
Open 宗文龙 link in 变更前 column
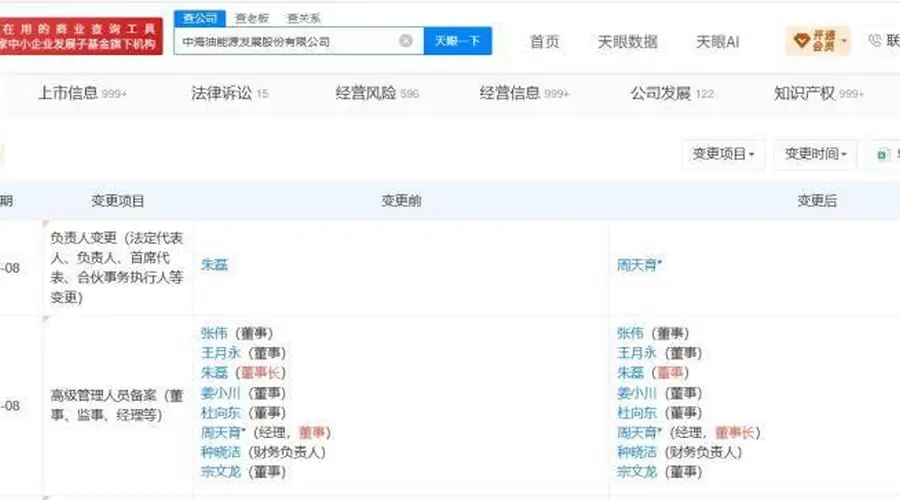point(220,472)
